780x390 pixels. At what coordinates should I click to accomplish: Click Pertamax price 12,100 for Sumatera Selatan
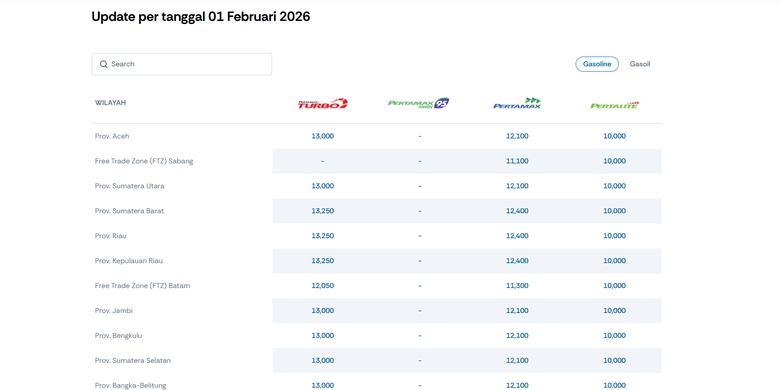(x=517, y=360)
